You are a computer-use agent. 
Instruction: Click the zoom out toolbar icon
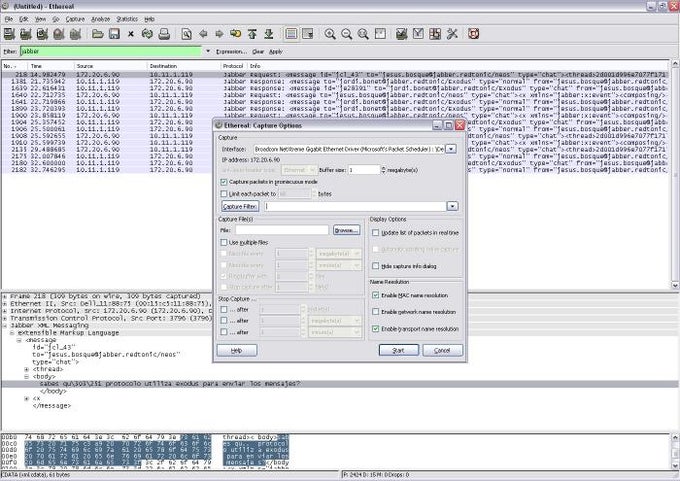(x=347, y=34)
